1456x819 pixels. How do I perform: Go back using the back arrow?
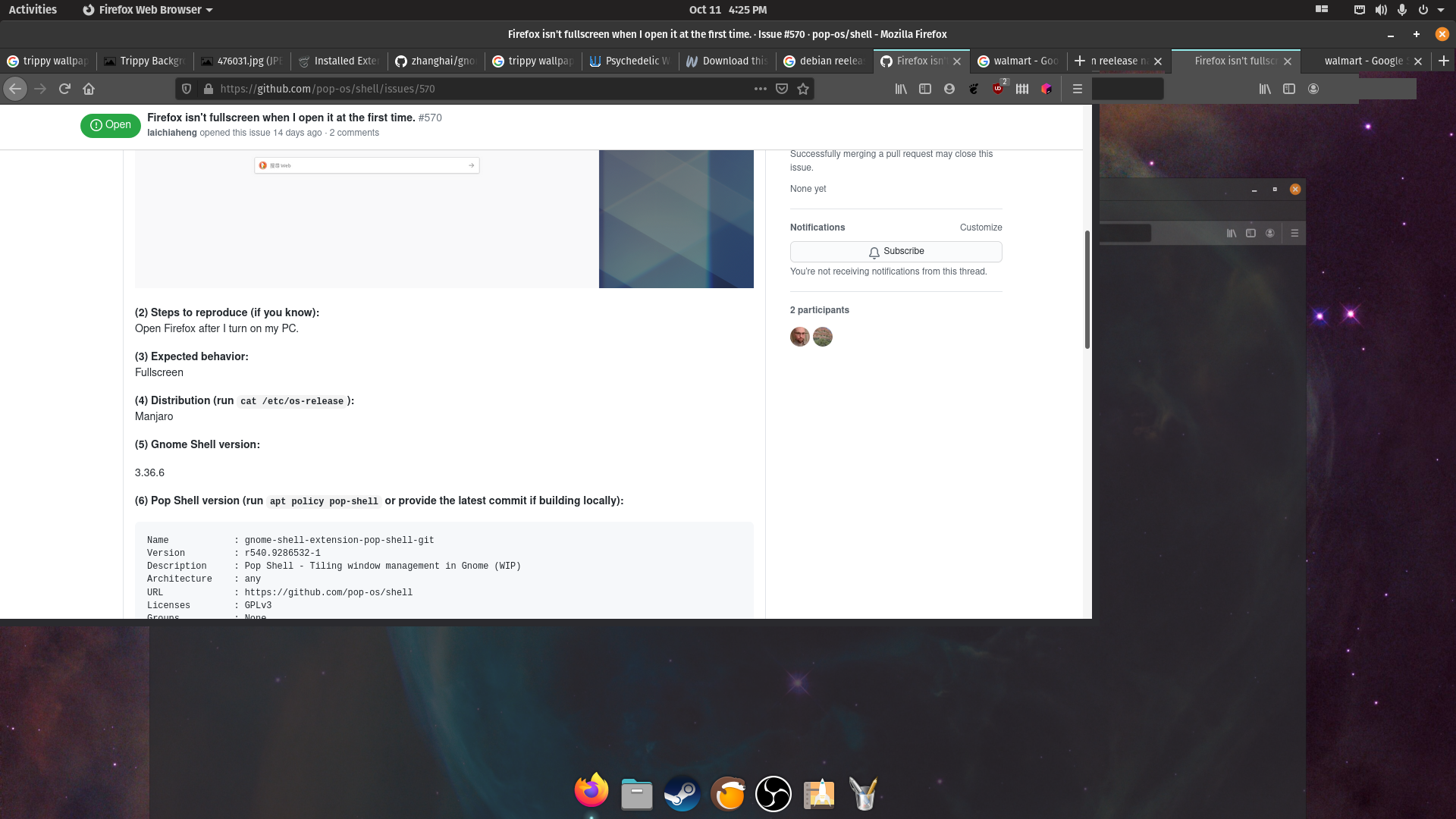tap(15, 89)
